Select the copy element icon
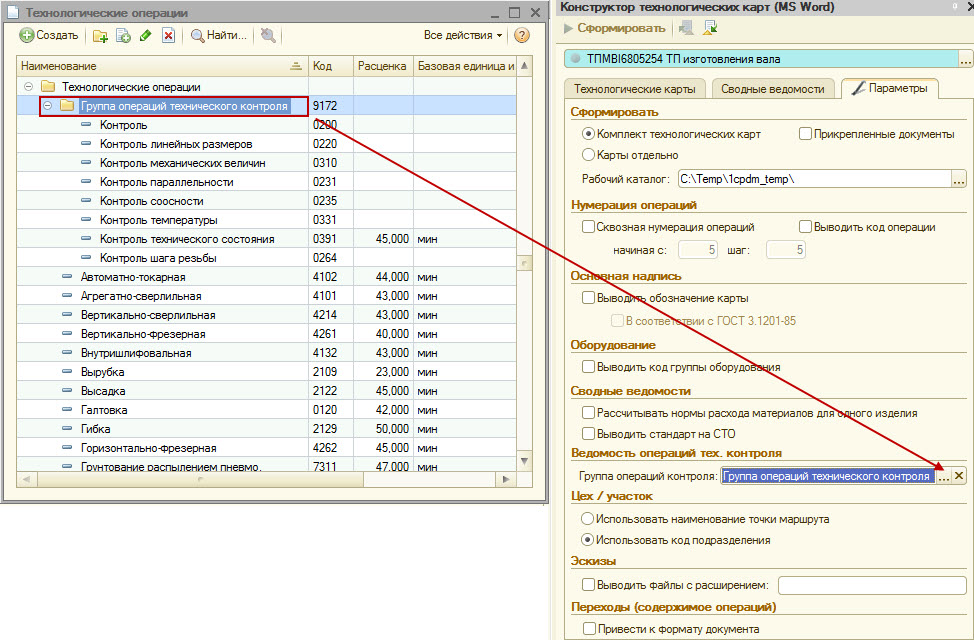This screenshot has width=974, height=640. 123,35
